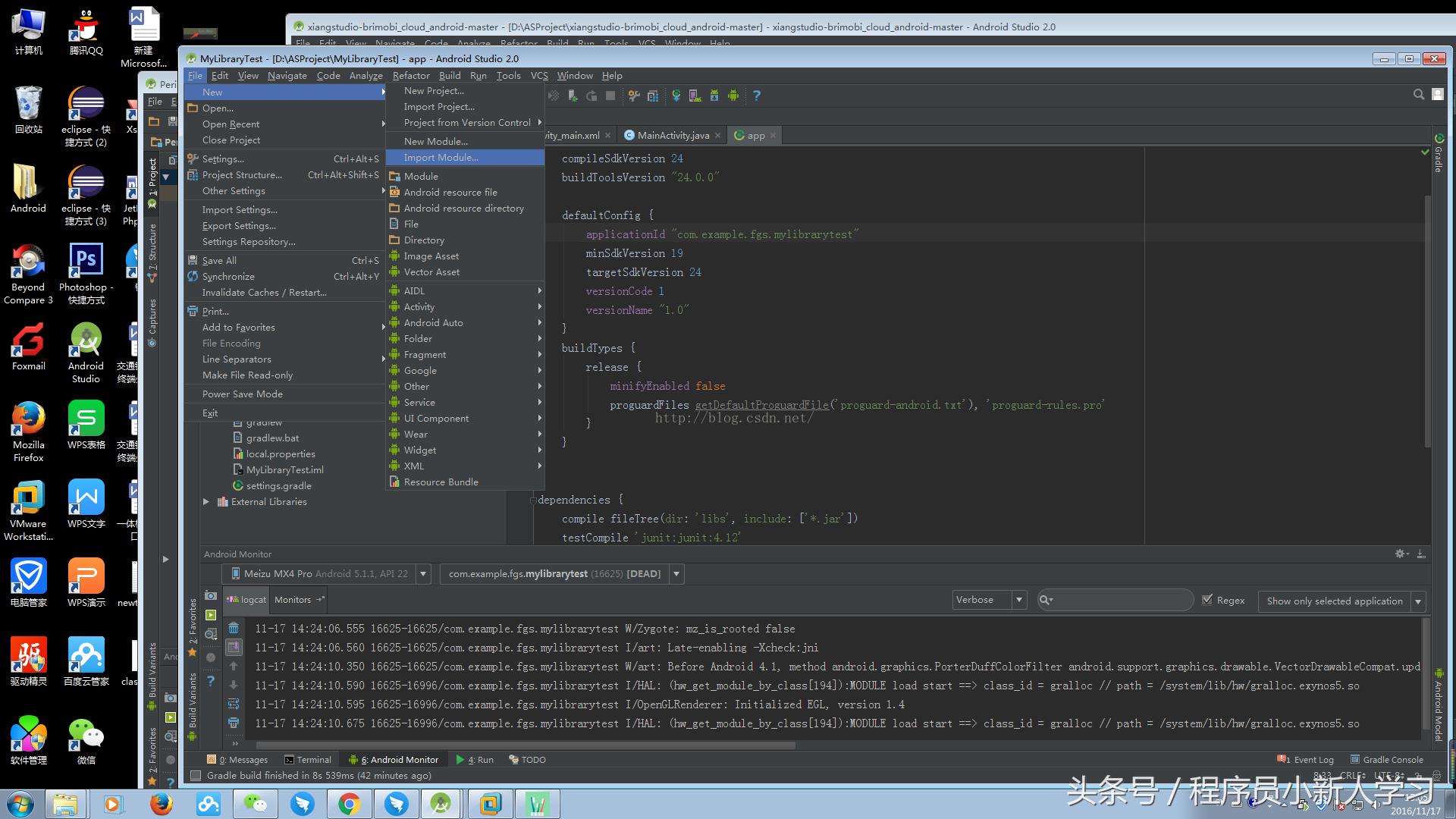
Task: Print the logcat output
Action: click(234, 723)
